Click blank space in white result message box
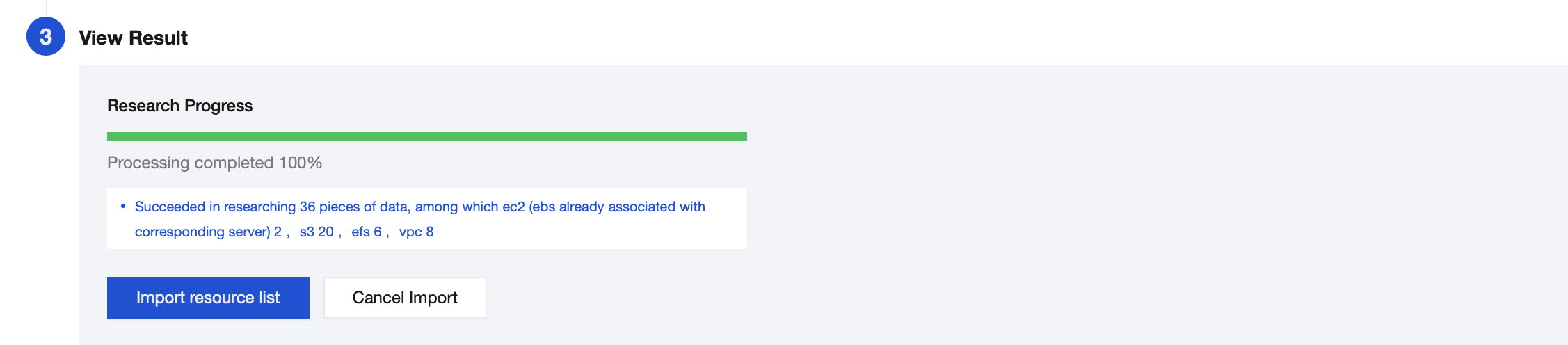1568x345 pixels. tap(591, 232)
